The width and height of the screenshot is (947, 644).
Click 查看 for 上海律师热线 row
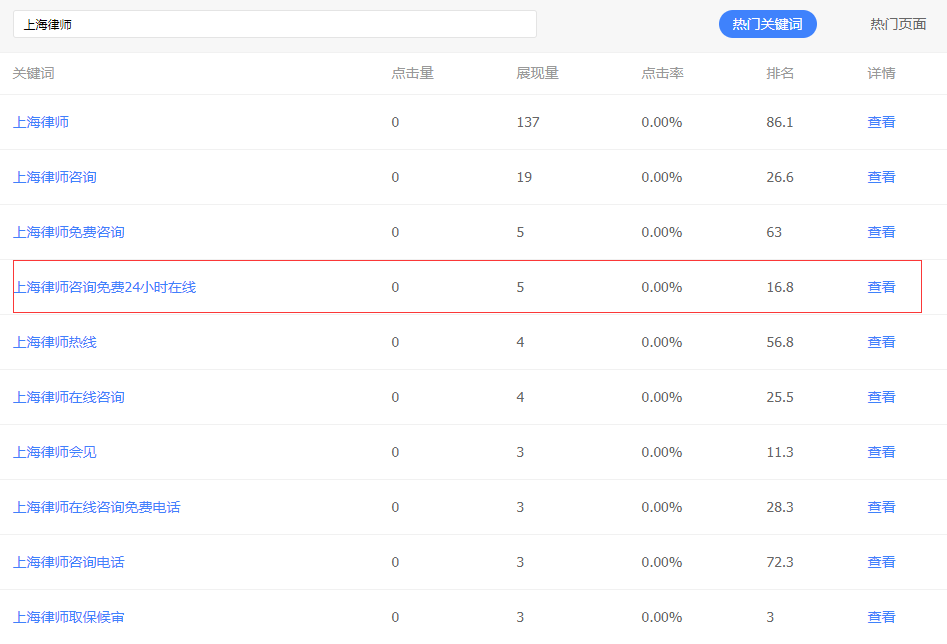tap(881, 342)
